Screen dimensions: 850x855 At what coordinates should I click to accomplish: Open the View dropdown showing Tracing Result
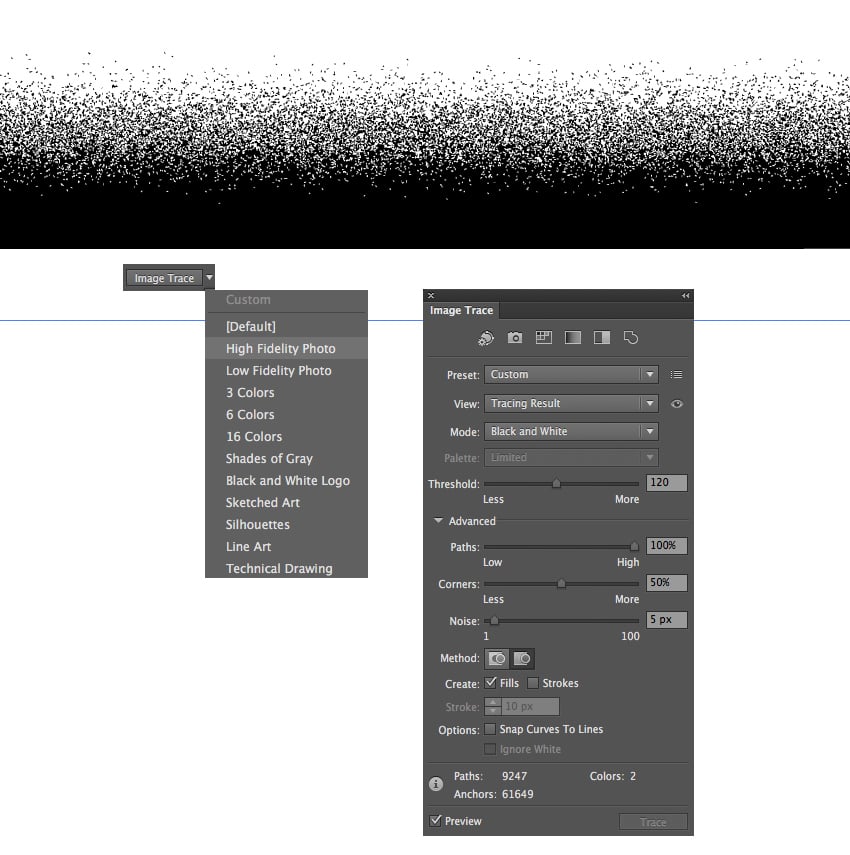coord(571,404)
